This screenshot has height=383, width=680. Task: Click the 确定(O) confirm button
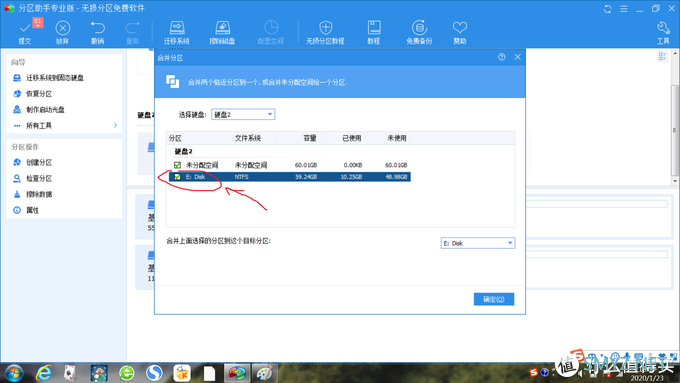point(494,299)
